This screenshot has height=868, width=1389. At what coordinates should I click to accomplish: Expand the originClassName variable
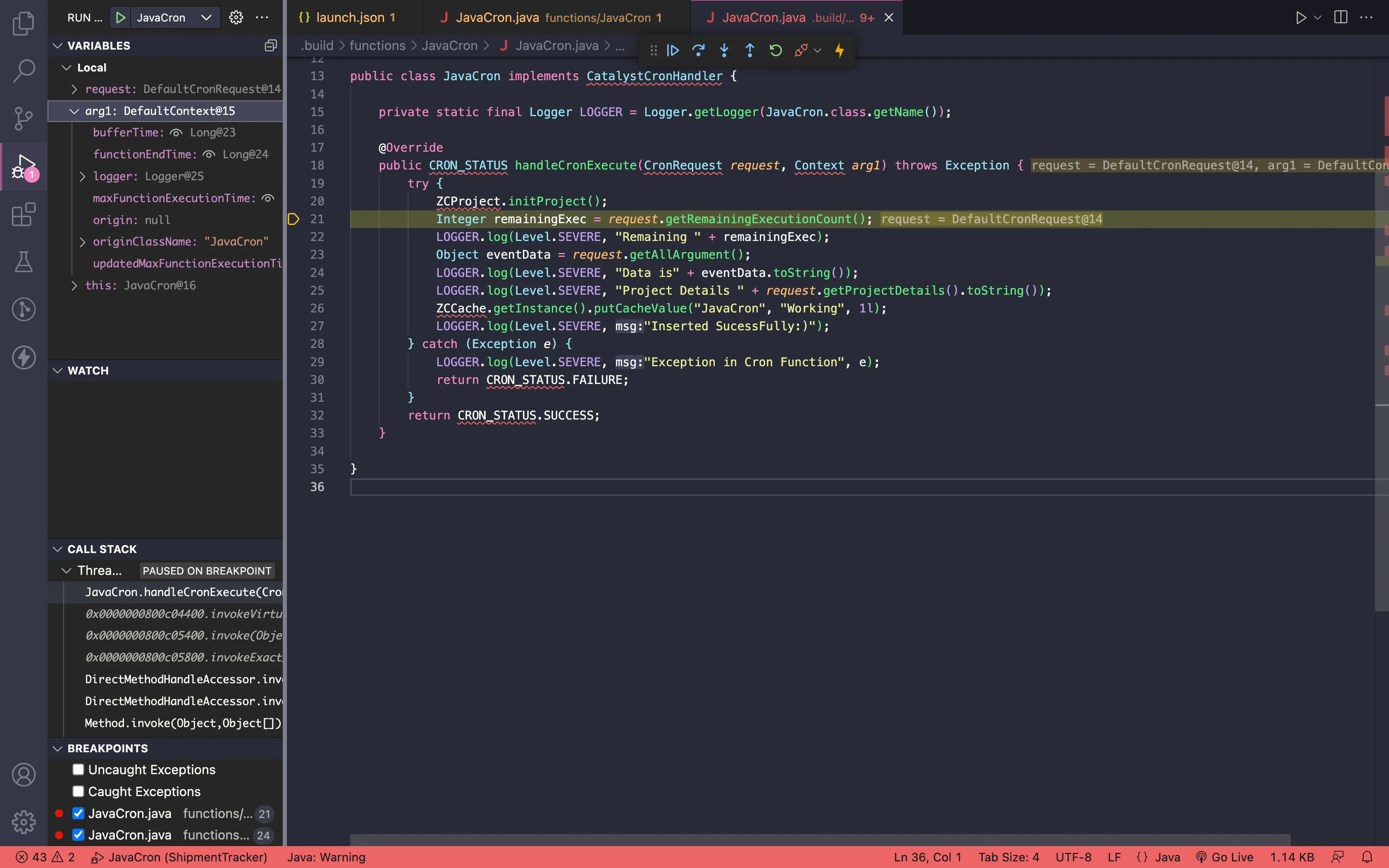pos(82,242)
